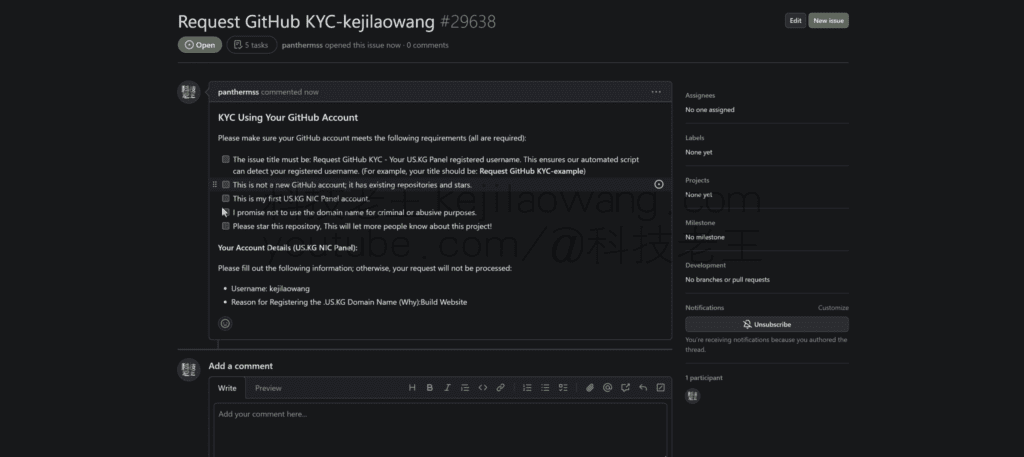1024x457 pixels.
Task: Focus the 'Add your comment here' field
Action: [440, 431]
